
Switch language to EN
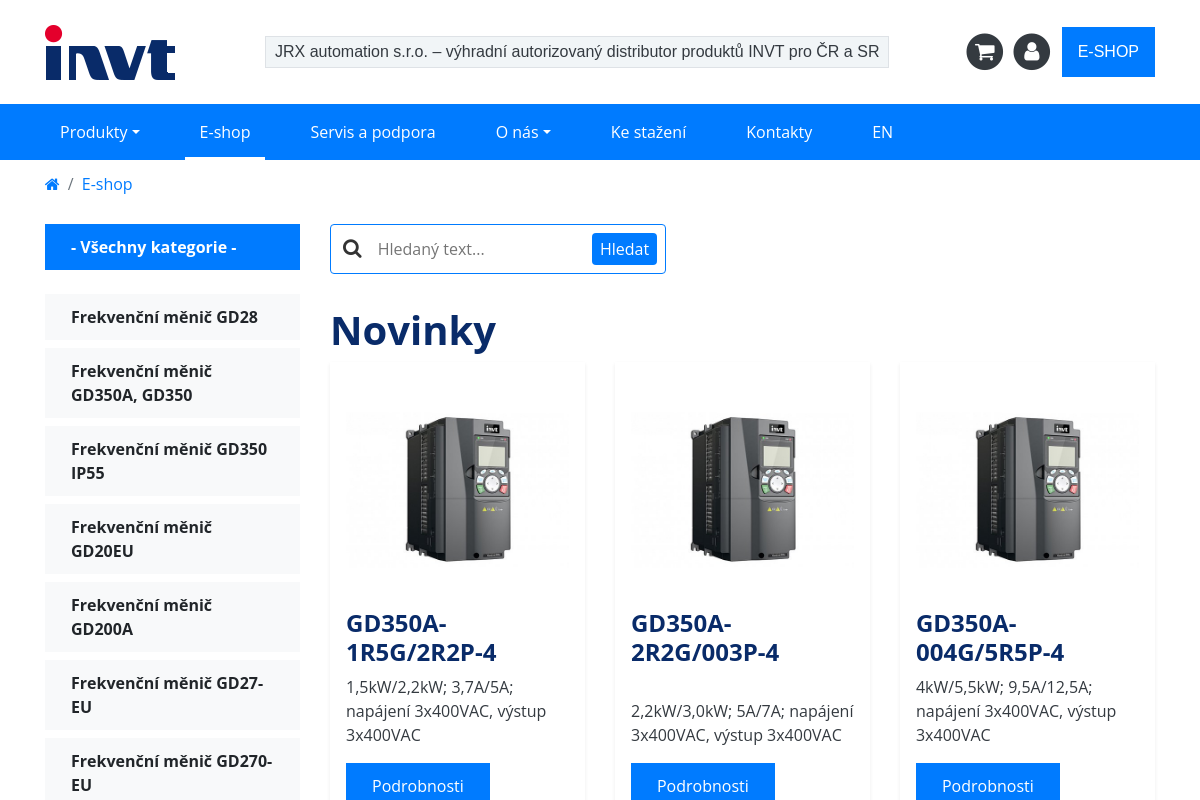coord(882,132)
